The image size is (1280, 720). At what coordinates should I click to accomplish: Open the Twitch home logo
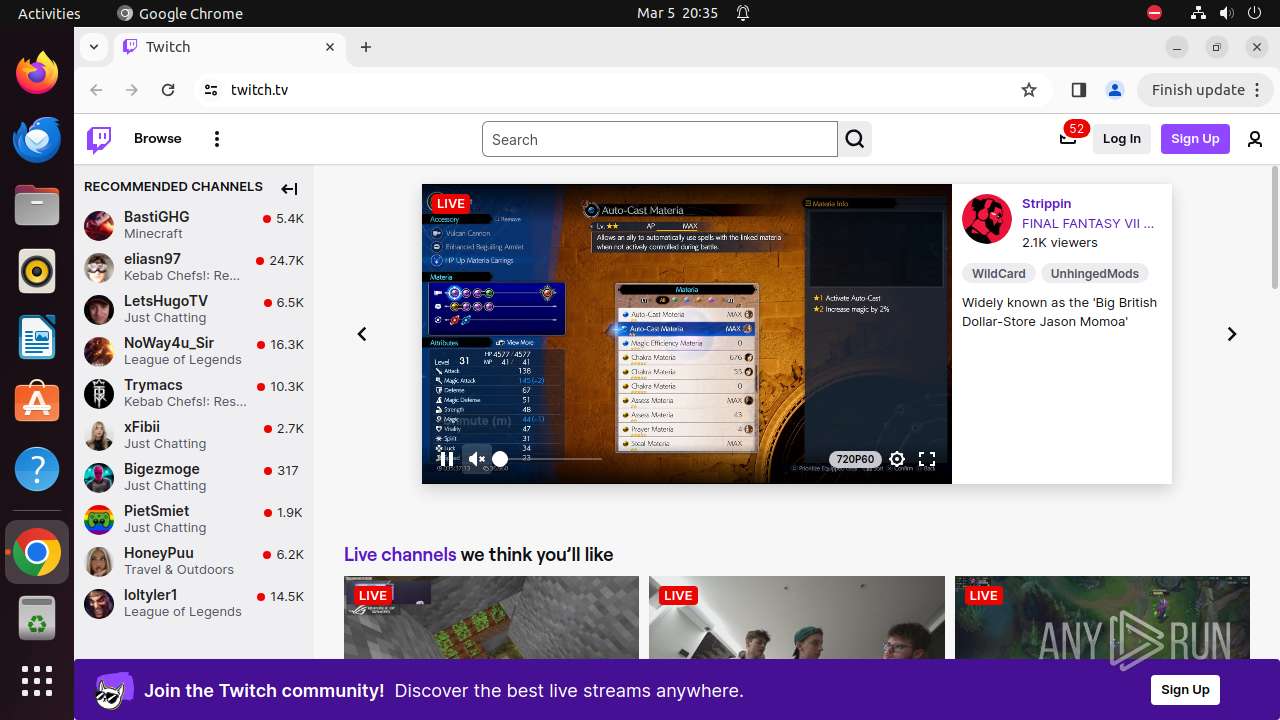(99, 139)
